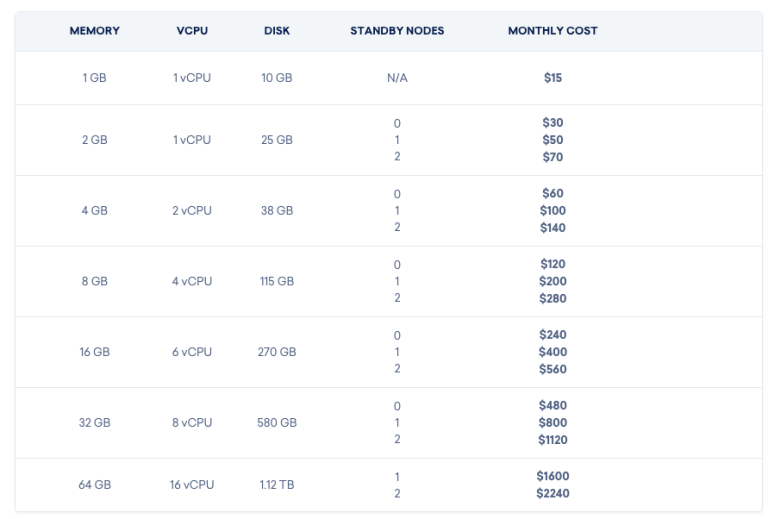The height and width of the screenshot is (519, 768).
Task: Click the VCPU column header
Action: click(192, 31)
